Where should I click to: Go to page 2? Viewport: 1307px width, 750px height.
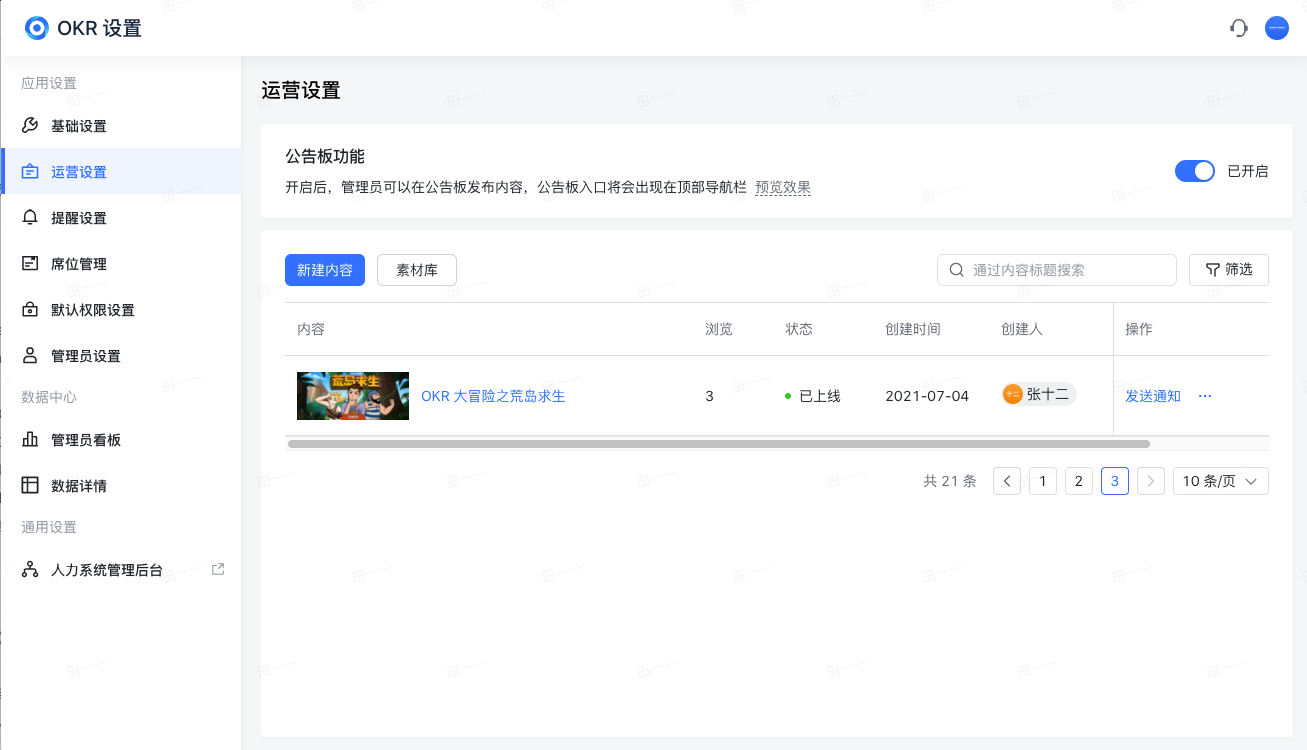pos(1079,481)
